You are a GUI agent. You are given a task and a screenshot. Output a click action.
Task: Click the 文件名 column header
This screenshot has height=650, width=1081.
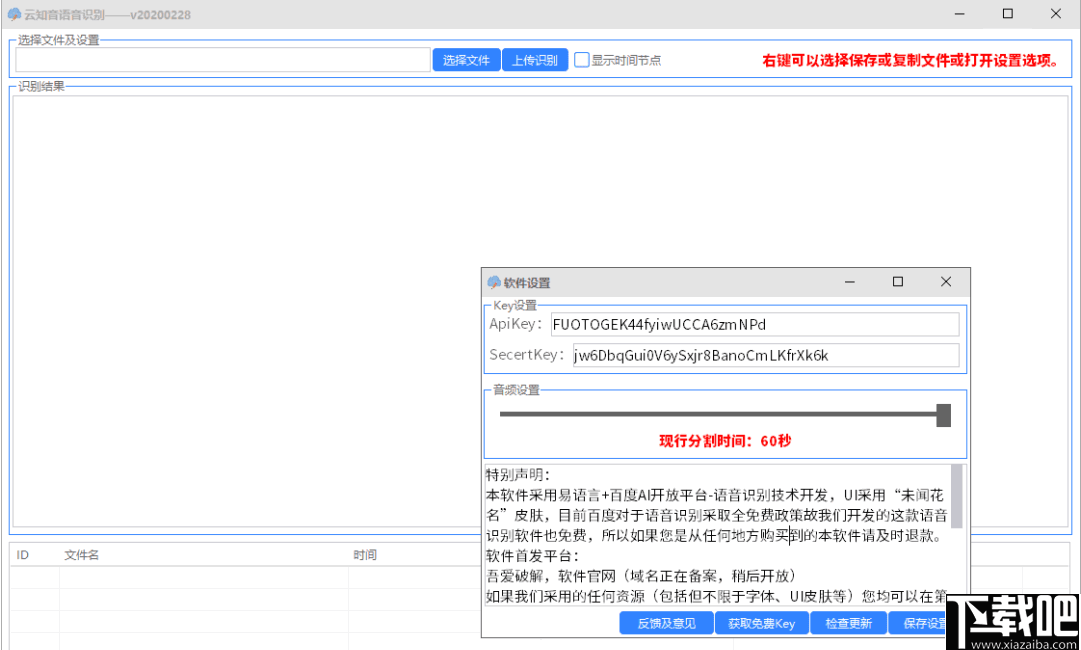(x=80, y=554)
